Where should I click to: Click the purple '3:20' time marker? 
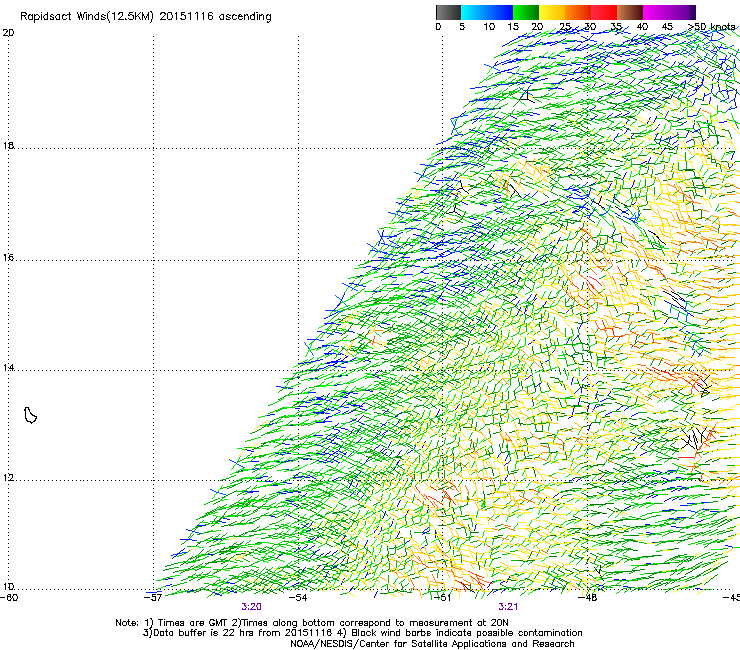(252, 607)
